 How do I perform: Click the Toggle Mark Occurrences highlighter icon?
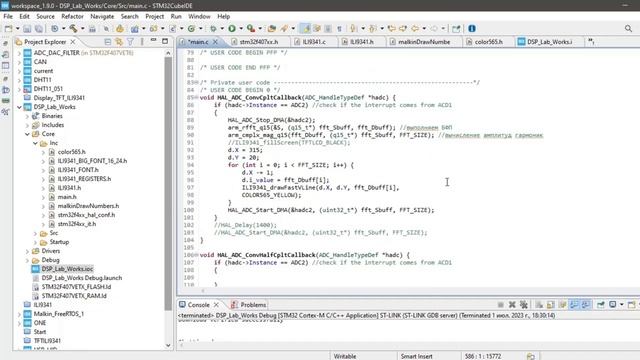pyautogui.click(x=305, y=29)
